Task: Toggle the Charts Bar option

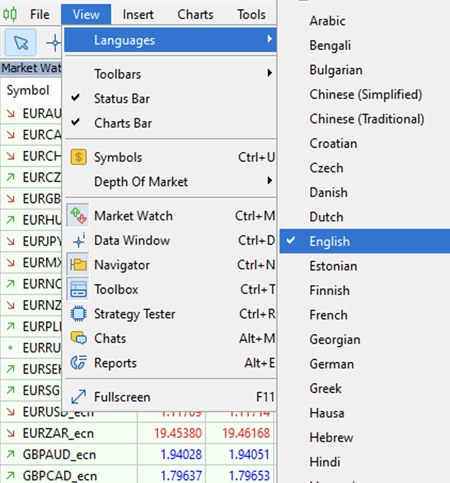Action: pos(170,123)
